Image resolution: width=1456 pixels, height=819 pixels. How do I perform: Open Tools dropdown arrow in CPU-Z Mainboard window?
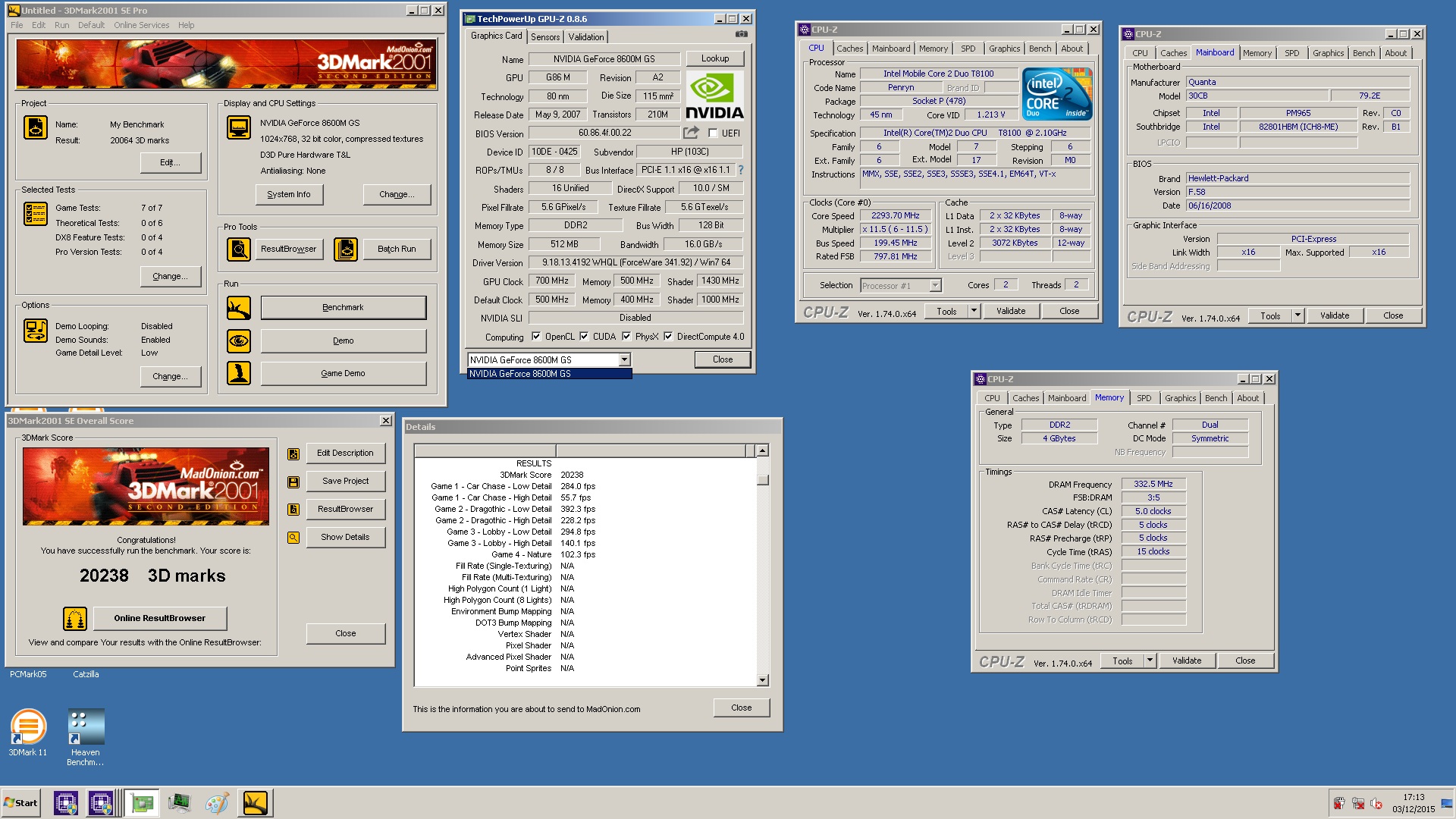[x=1298, y=315]
